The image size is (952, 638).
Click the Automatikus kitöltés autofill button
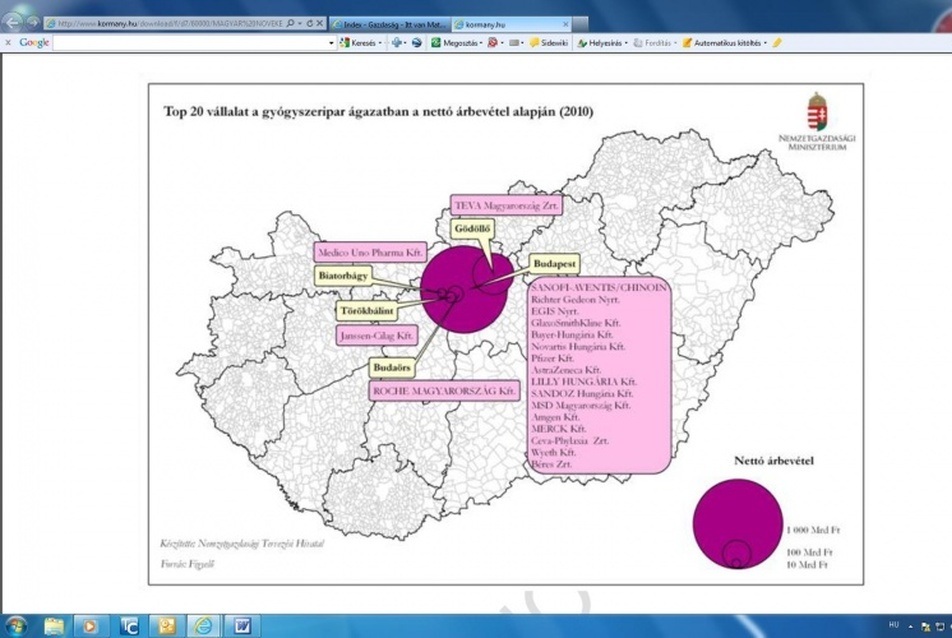(x=721, y=43)
